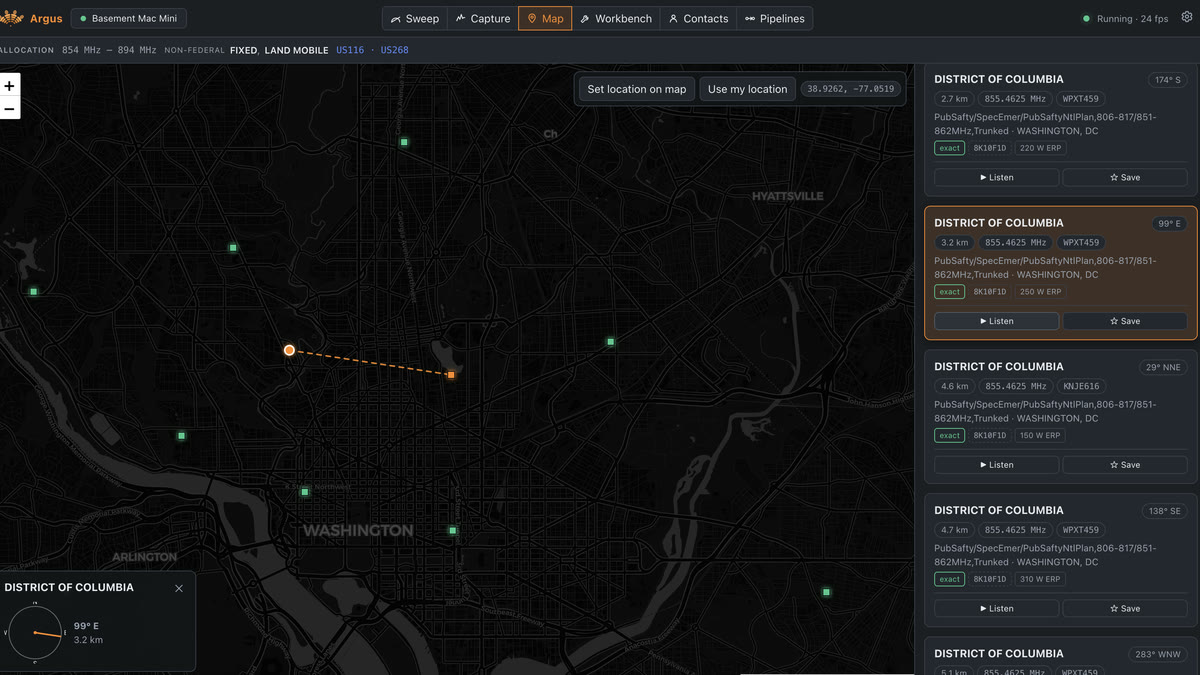The width and height of the screenshot is (1200, 675).
Task: Switch to the Sweep tab
Action: coord(415,18)
